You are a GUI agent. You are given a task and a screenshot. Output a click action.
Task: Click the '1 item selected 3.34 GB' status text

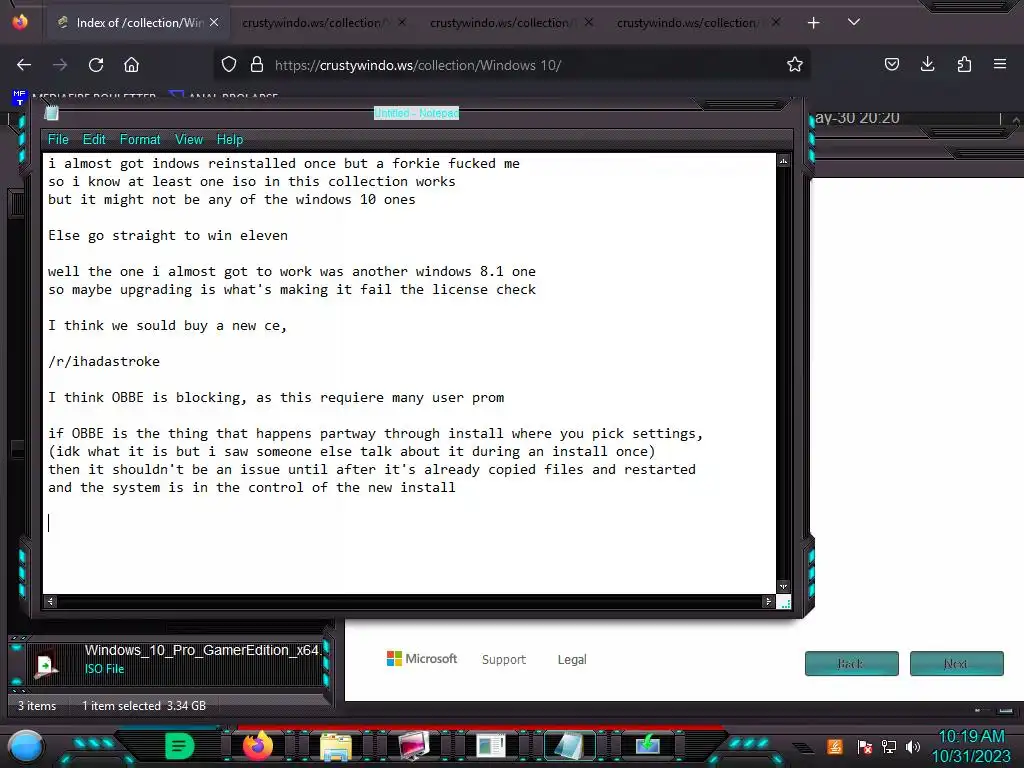coord(144,706)
